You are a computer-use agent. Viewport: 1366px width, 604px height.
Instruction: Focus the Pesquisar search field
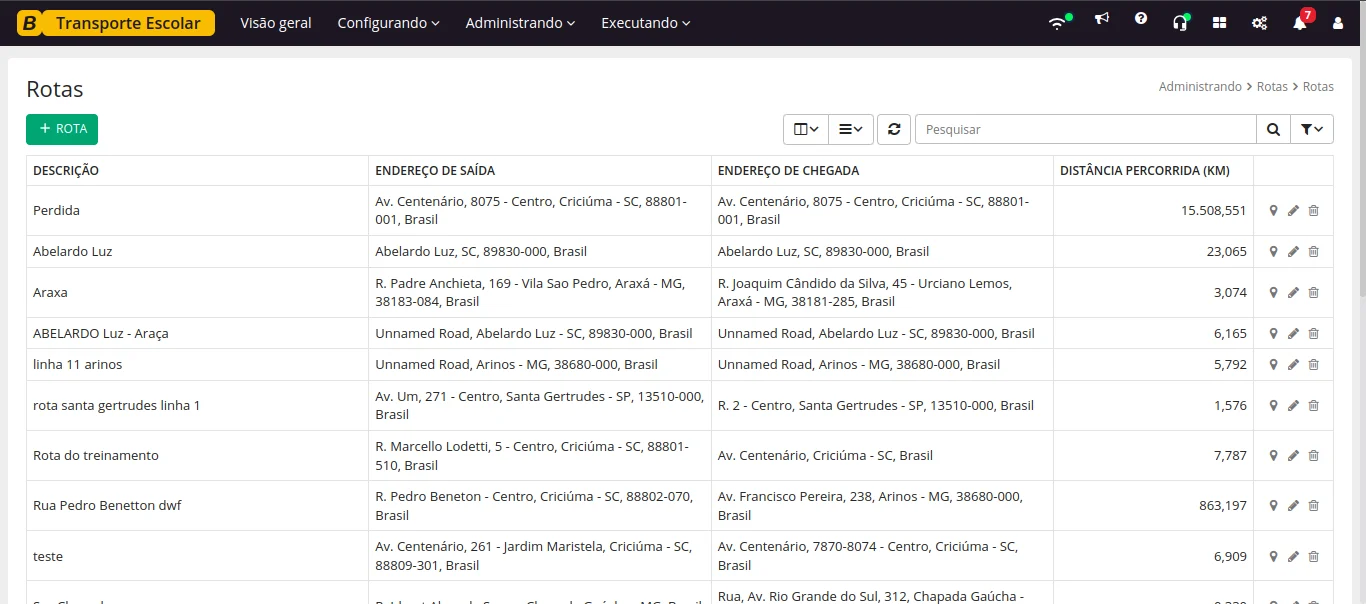click(x=1085, y=129)
